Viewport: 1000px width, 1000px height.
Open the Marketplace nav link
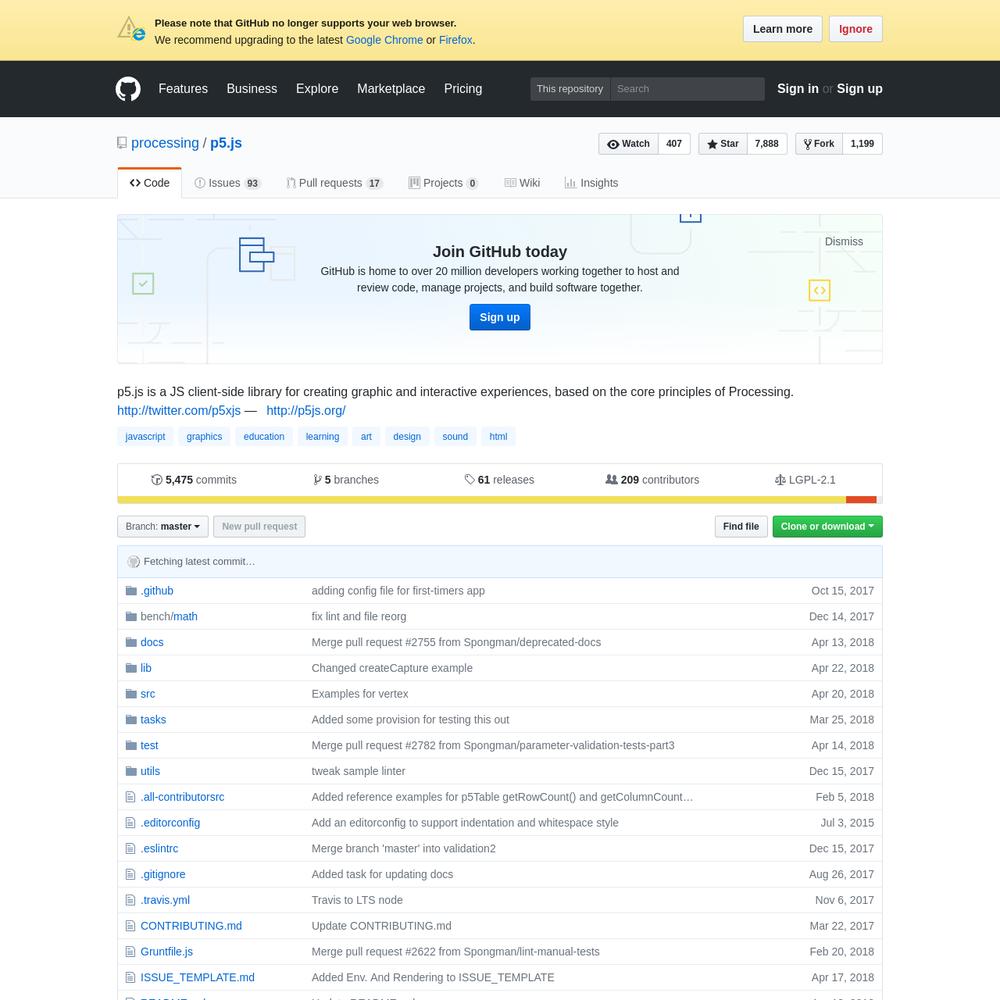(391, 89)
